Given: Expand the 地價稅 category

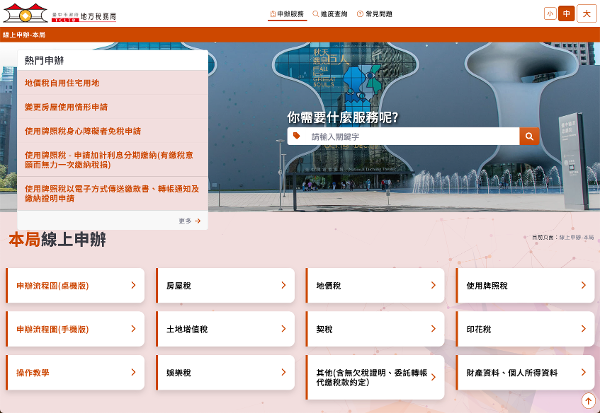Looking at the screenshot, I should click(371, 285).
